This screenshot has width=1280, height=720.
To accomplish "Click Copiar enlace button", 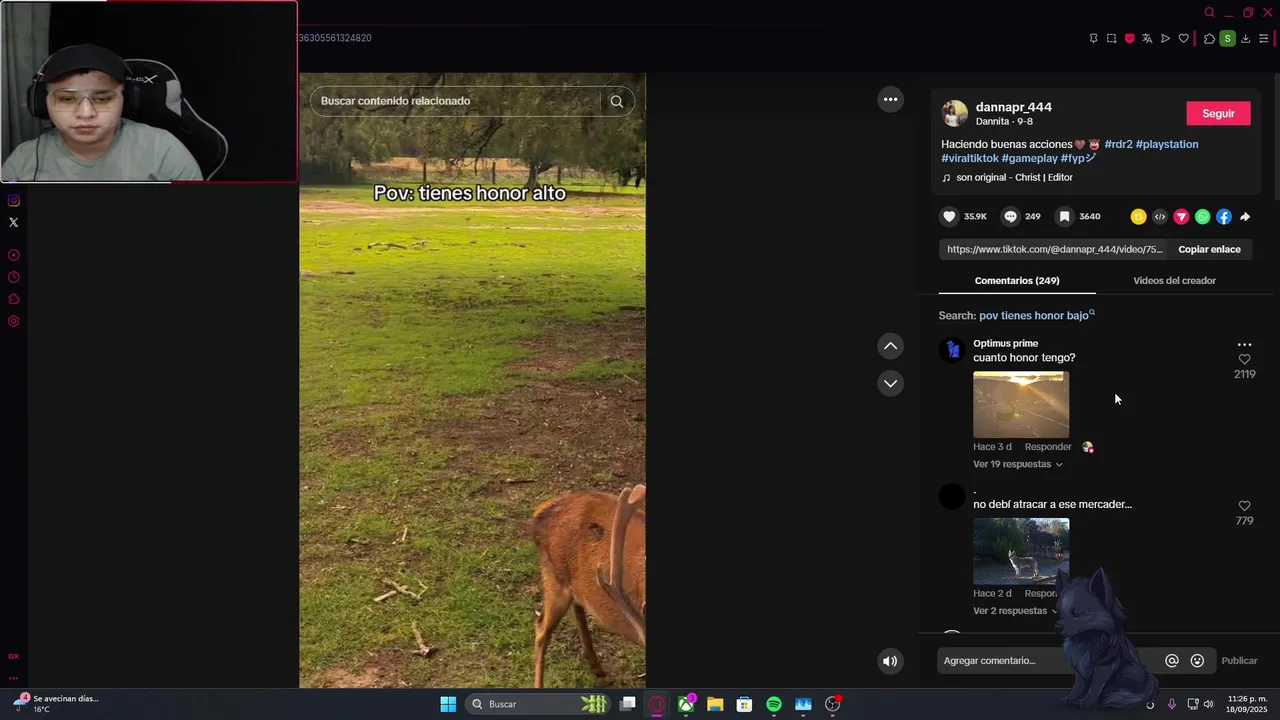I will [x=1209, y=249].
